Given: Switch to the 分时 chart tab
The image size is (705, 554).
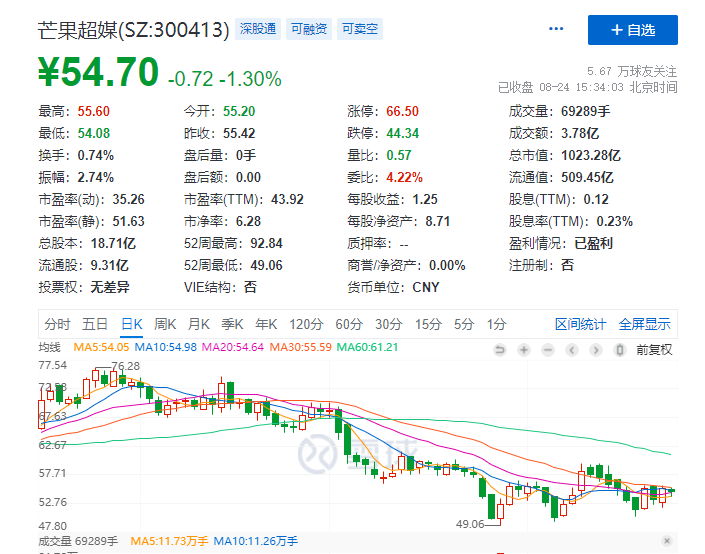Looking at the screenshot, I should [58, 324].
